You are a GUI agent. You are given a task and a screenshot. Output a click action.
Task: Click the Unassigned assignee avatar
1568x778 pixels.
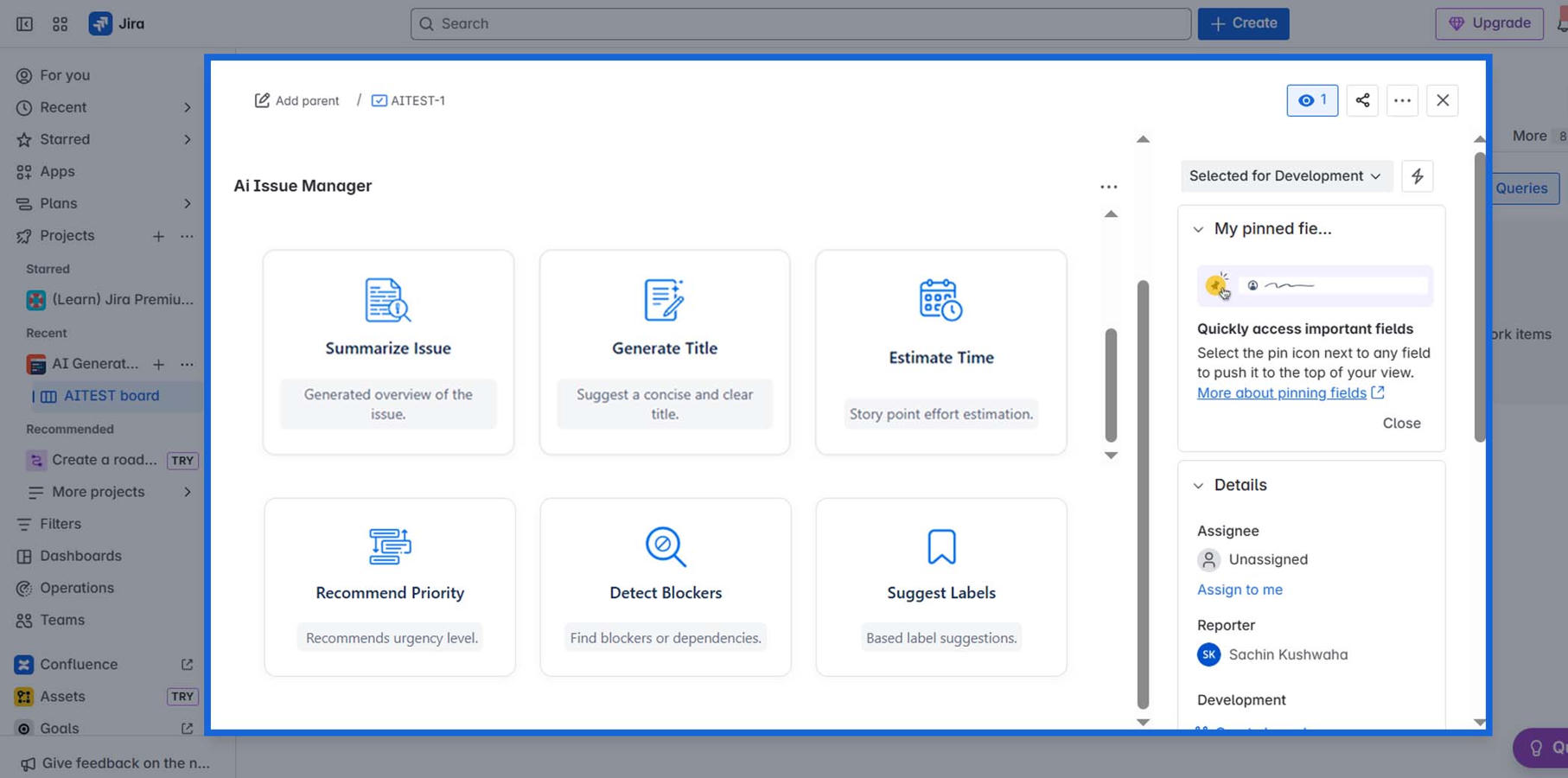click(x=1208, y=559)
